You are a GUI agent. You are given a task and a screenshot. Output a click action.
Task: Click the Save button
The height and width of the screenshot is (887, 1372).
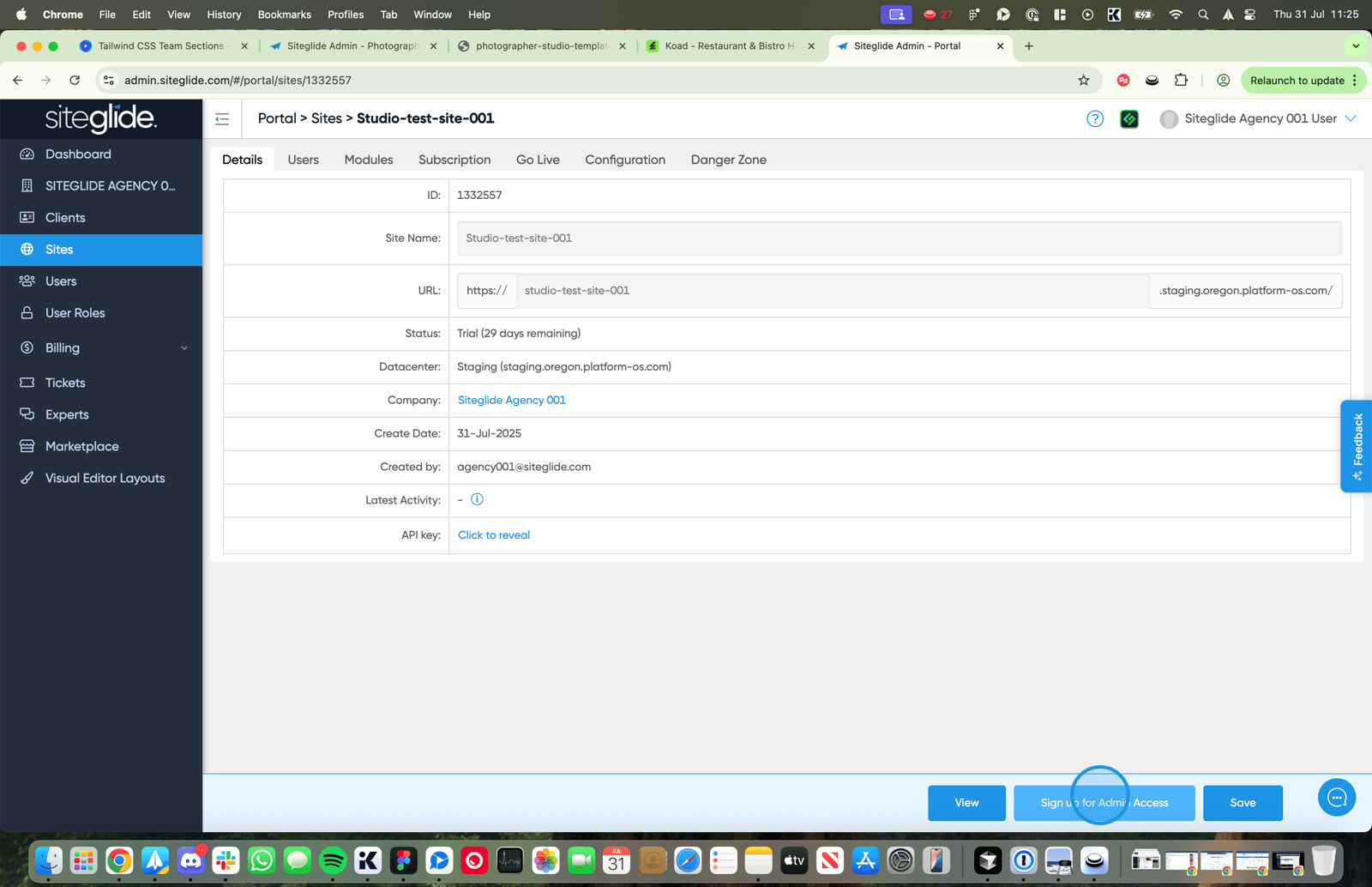coord(1243,803)
